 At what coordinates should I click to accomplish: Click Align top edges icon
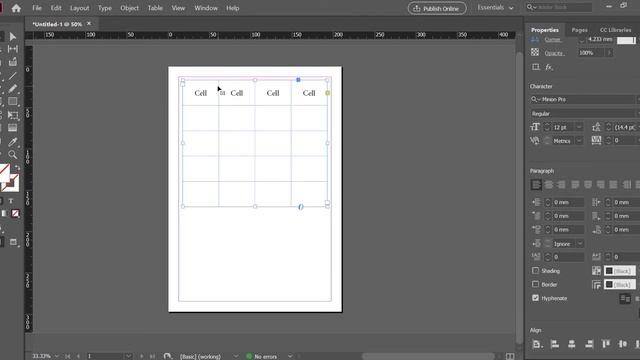coord(606,344)
